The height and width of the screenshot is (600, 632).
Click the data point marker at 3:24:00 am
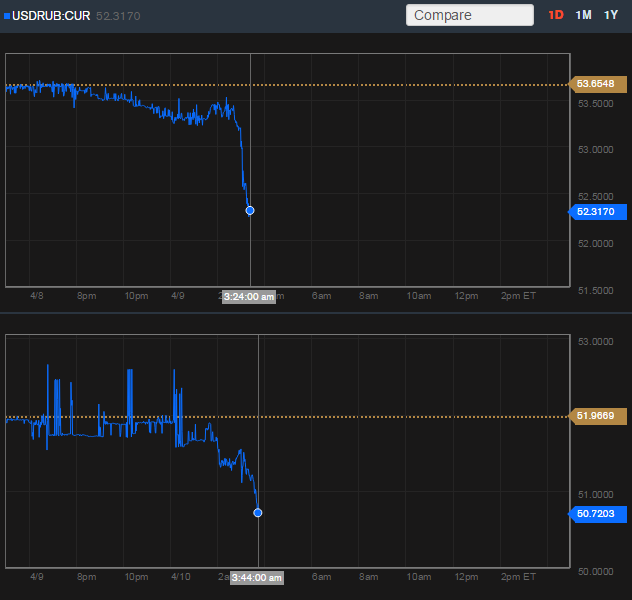pyautogui.click(x=250, y=210)
